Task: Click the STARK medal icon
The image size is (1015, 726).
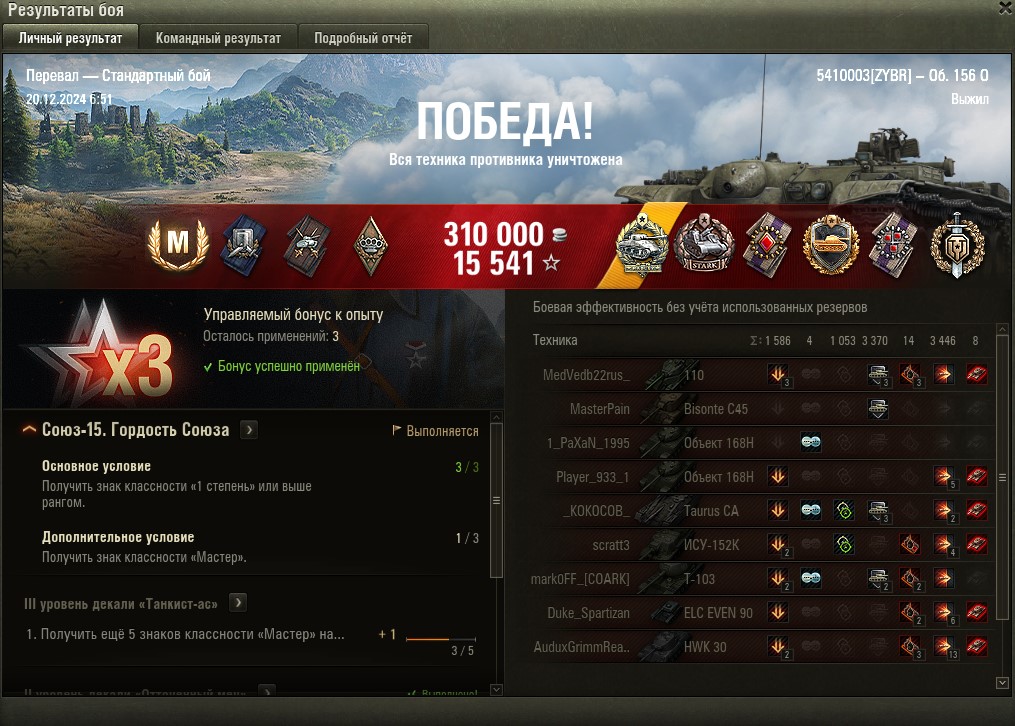Action: (704, 245)
